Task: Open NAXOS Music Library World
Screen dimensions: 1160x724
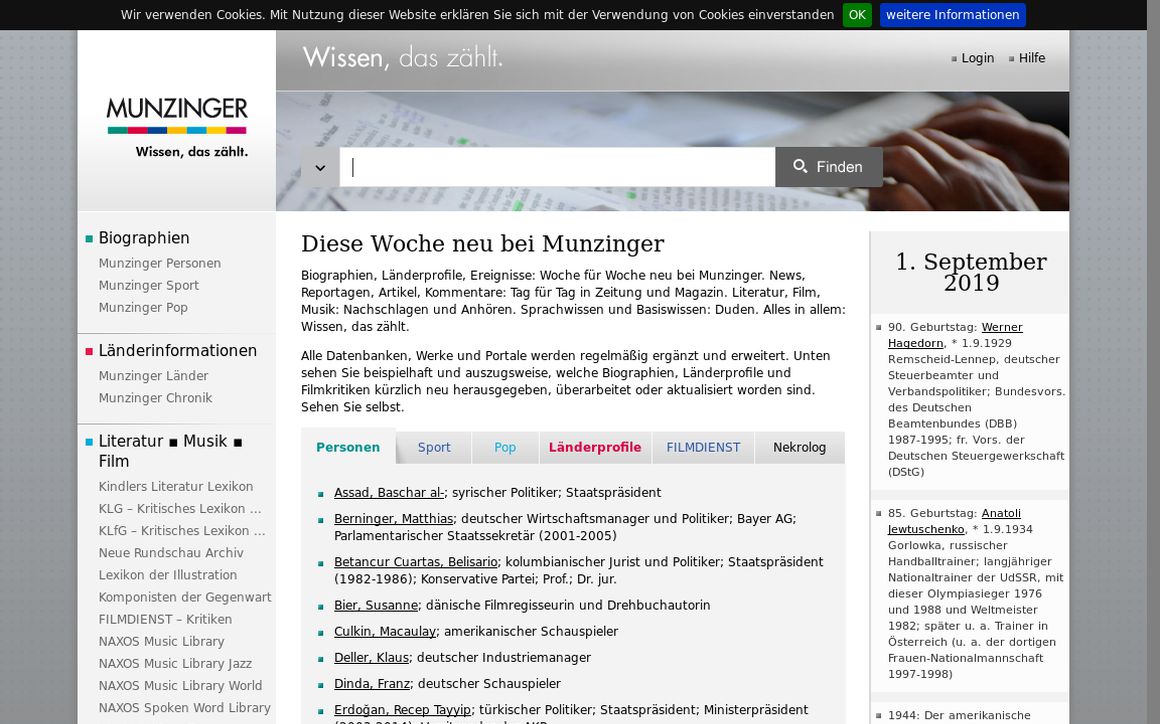Action: point(181,686)
